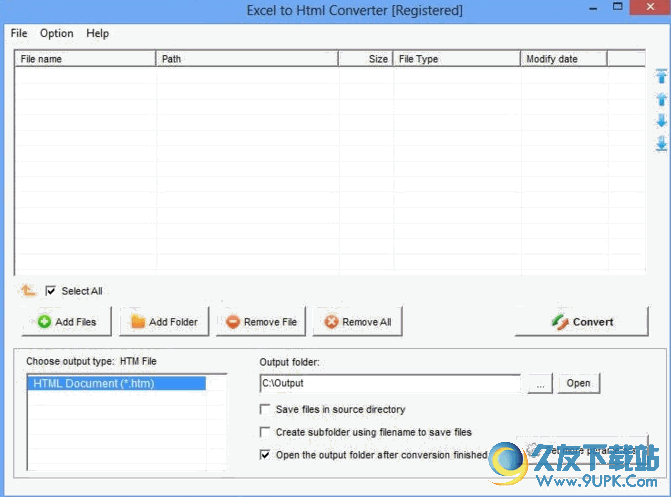
Task: Browse for output folder using ellipsis button
Action: (x=540, y=384)
